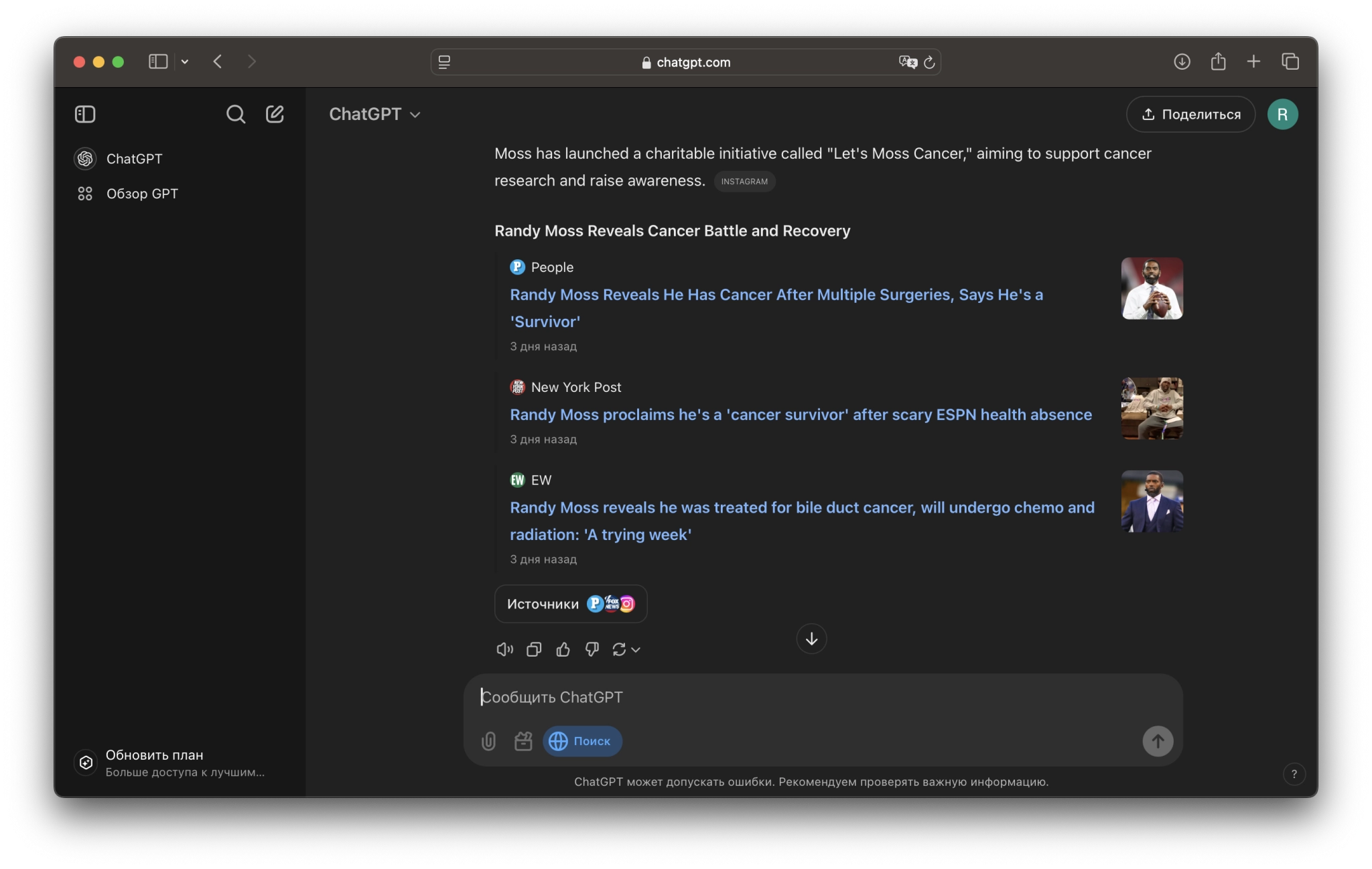Click the paperclip attach file icon

click(x=488, y=741)
